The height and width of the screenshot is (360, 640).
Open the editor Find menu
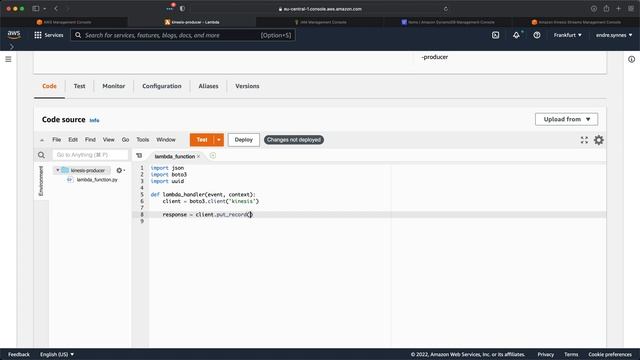[90, 140]
